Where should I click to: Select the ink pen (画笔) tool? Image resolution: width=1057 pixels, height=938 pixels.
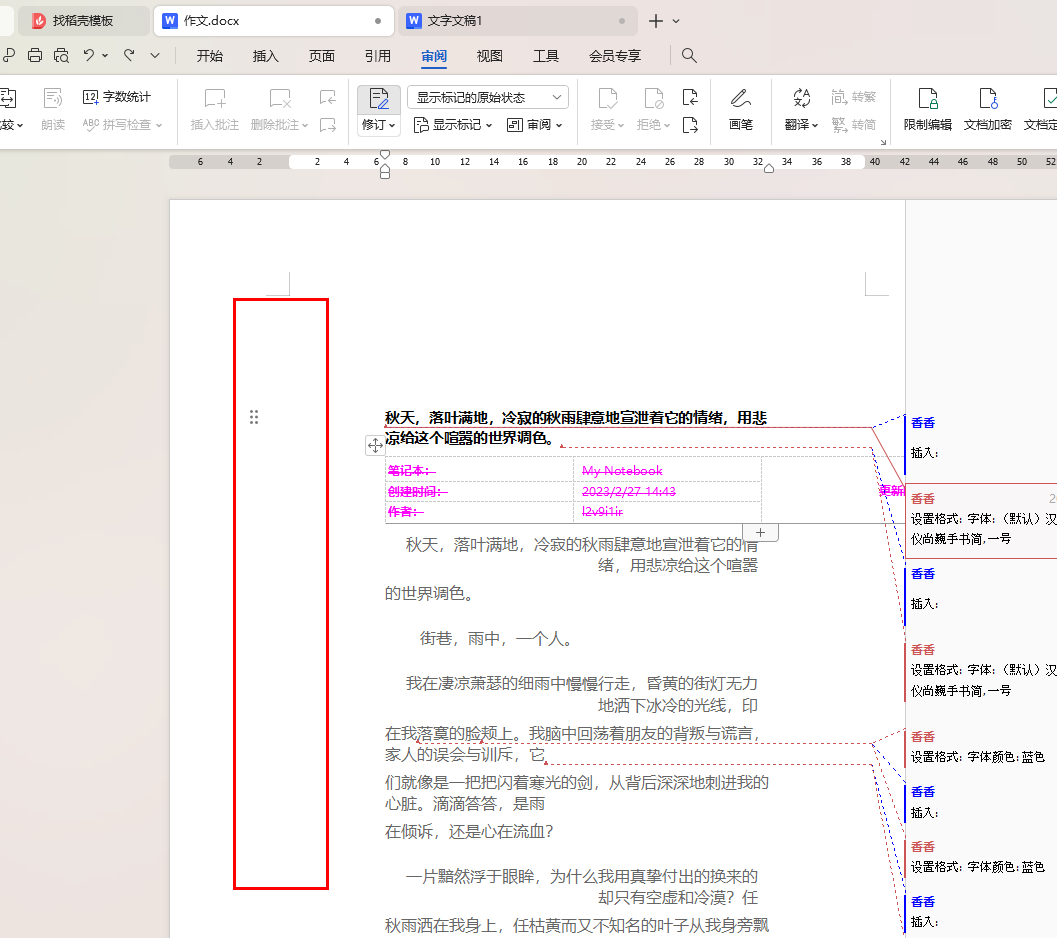point(740,109)
